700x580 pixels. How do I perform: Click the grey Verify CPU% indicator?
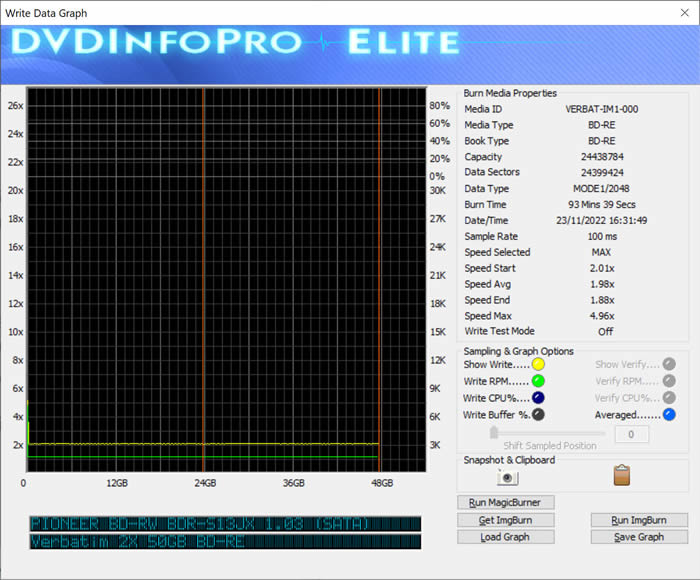point(669,398)
